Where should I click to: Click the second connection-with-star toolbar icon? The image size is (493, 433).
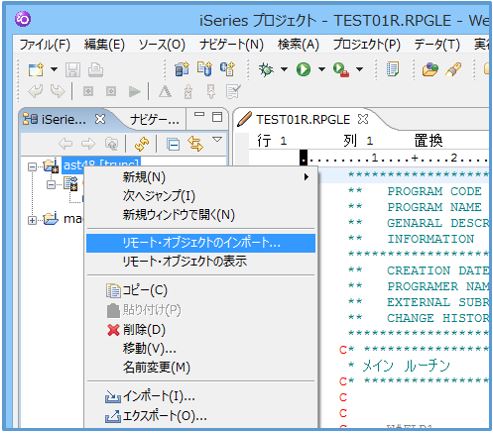[x=204, y=69]
